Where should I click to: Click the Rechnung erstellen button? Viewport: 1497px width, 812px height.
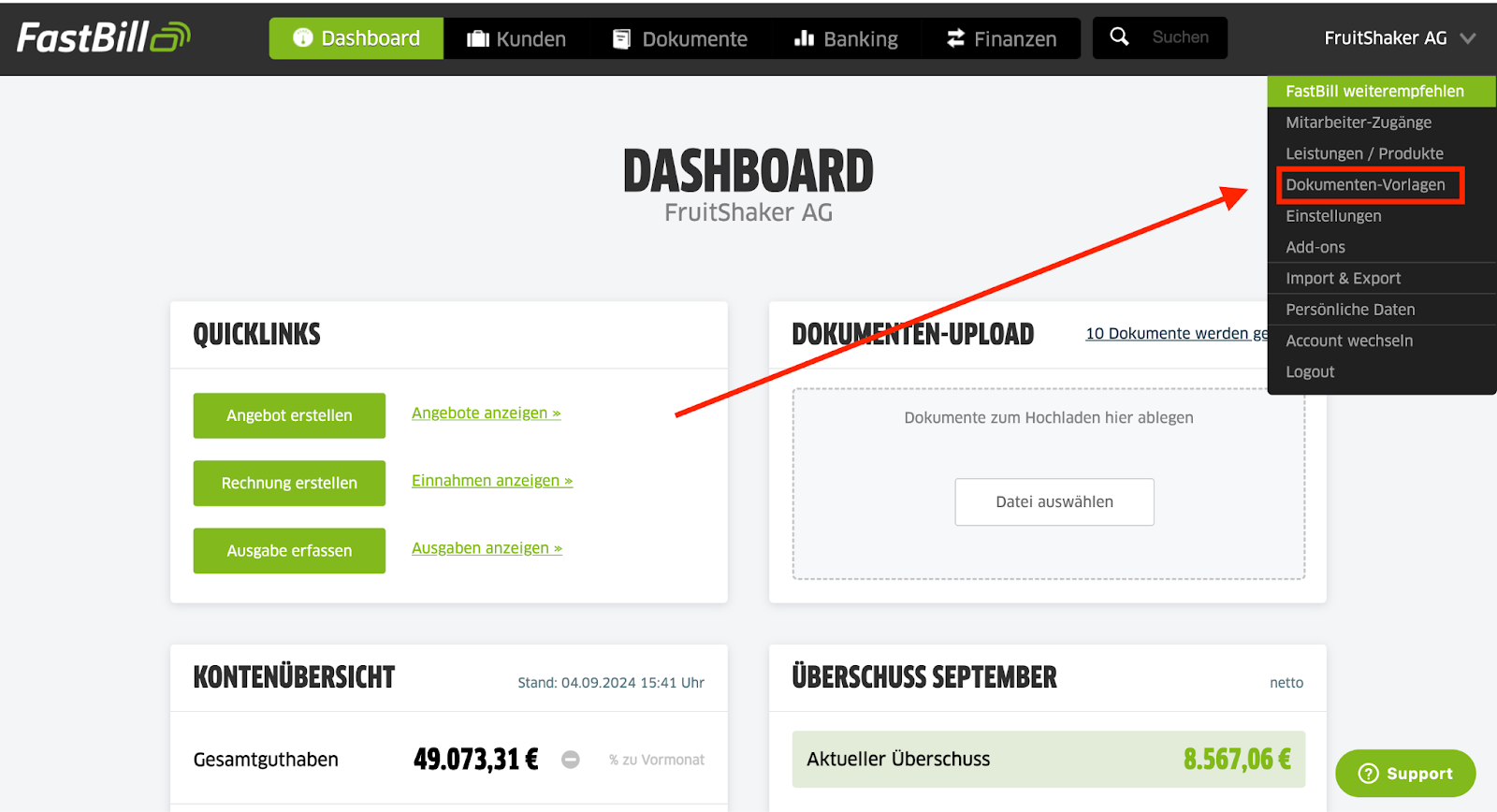[289, 483]
